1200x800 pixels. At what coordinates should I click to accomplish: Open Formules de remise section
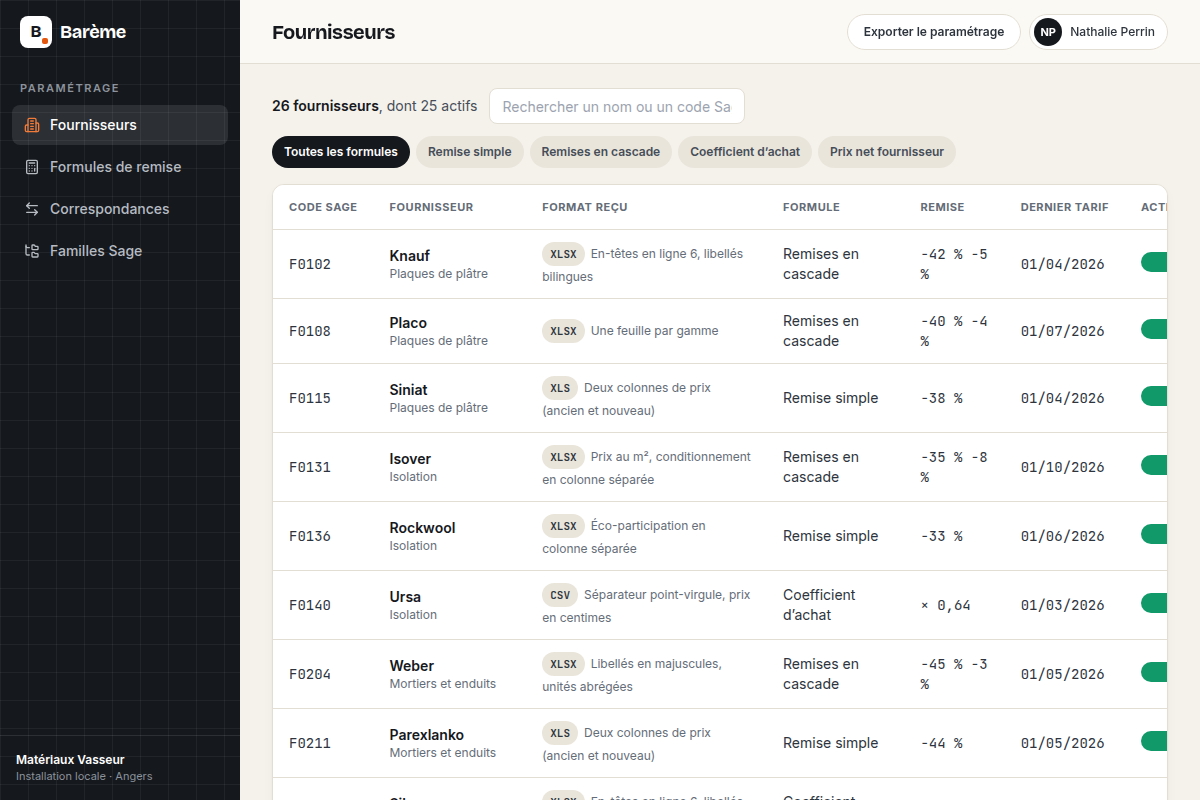[120, 167]
